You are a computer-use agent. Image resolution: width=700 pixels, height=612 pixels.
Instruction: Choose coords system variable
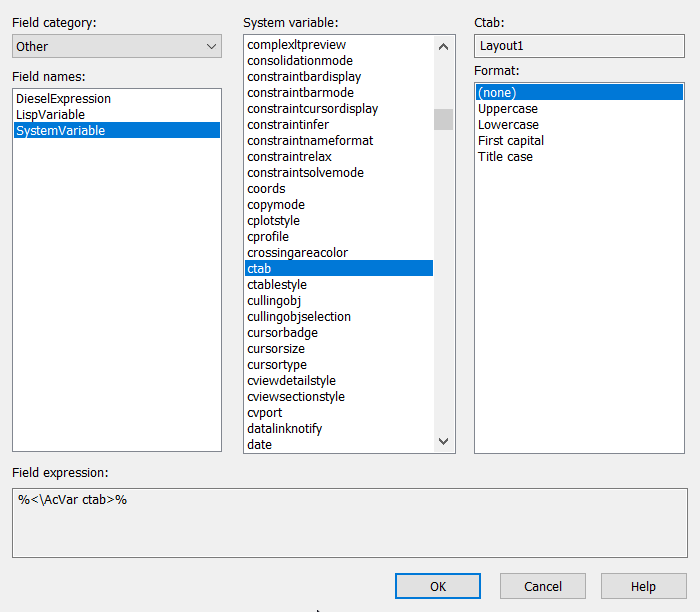pos(339,188)
